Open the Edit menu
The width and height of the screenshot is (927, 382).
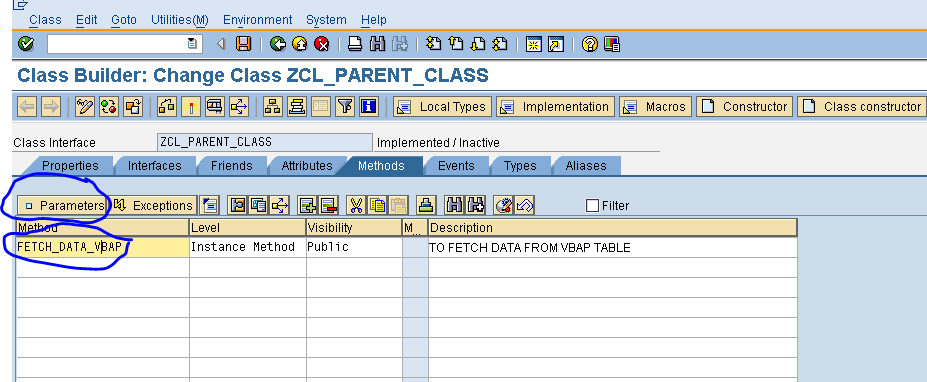[x=86, y=20]
